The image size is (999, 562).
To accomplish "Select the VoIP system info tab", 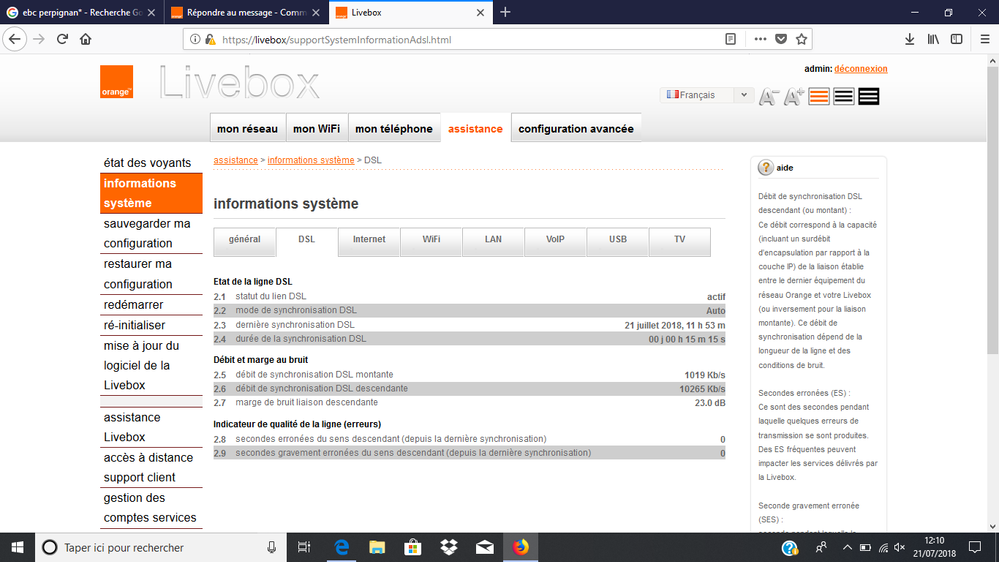I will (x=555, y=241).
